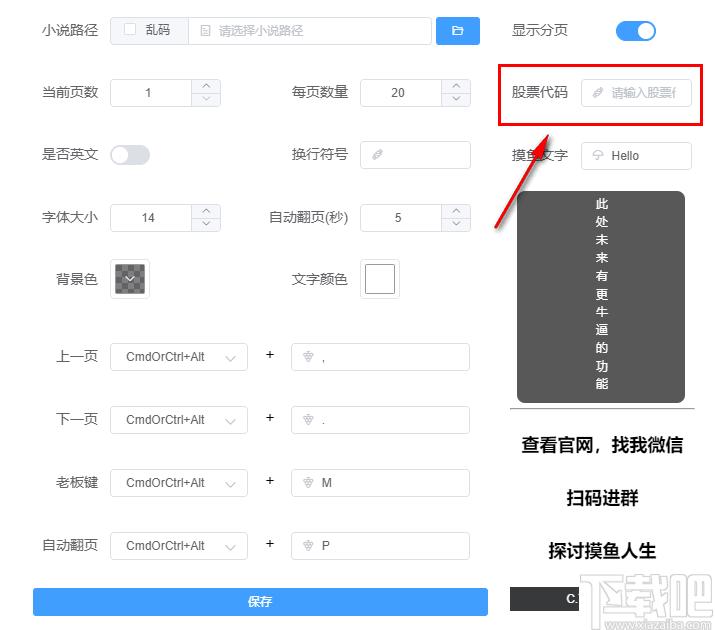715x630 pixels.
Task: Decrease 自动翻页(秒) with the down arrow
Action: pyautogui.click(x=456, y=224)
